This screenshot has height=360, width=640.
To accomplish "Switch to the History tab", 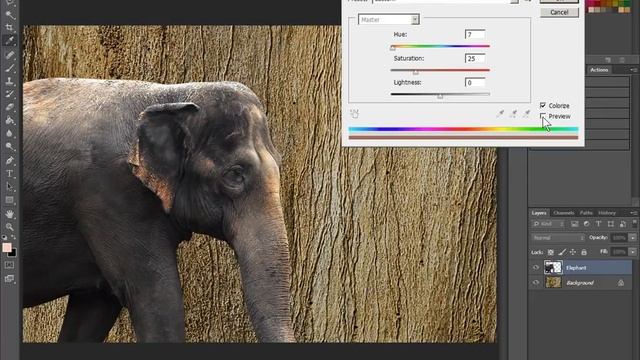I will (607, 213).
